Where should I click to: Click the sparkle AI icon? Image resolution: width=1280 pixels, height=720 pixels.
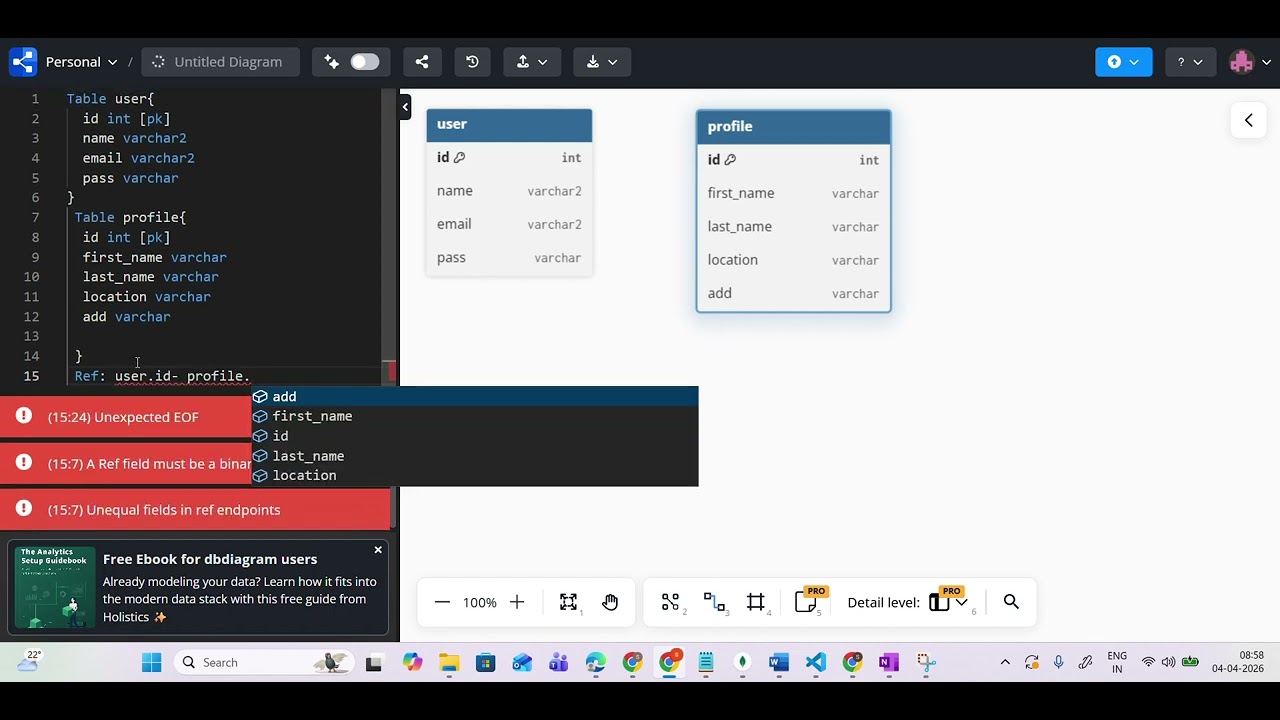[x=332, y=62]
